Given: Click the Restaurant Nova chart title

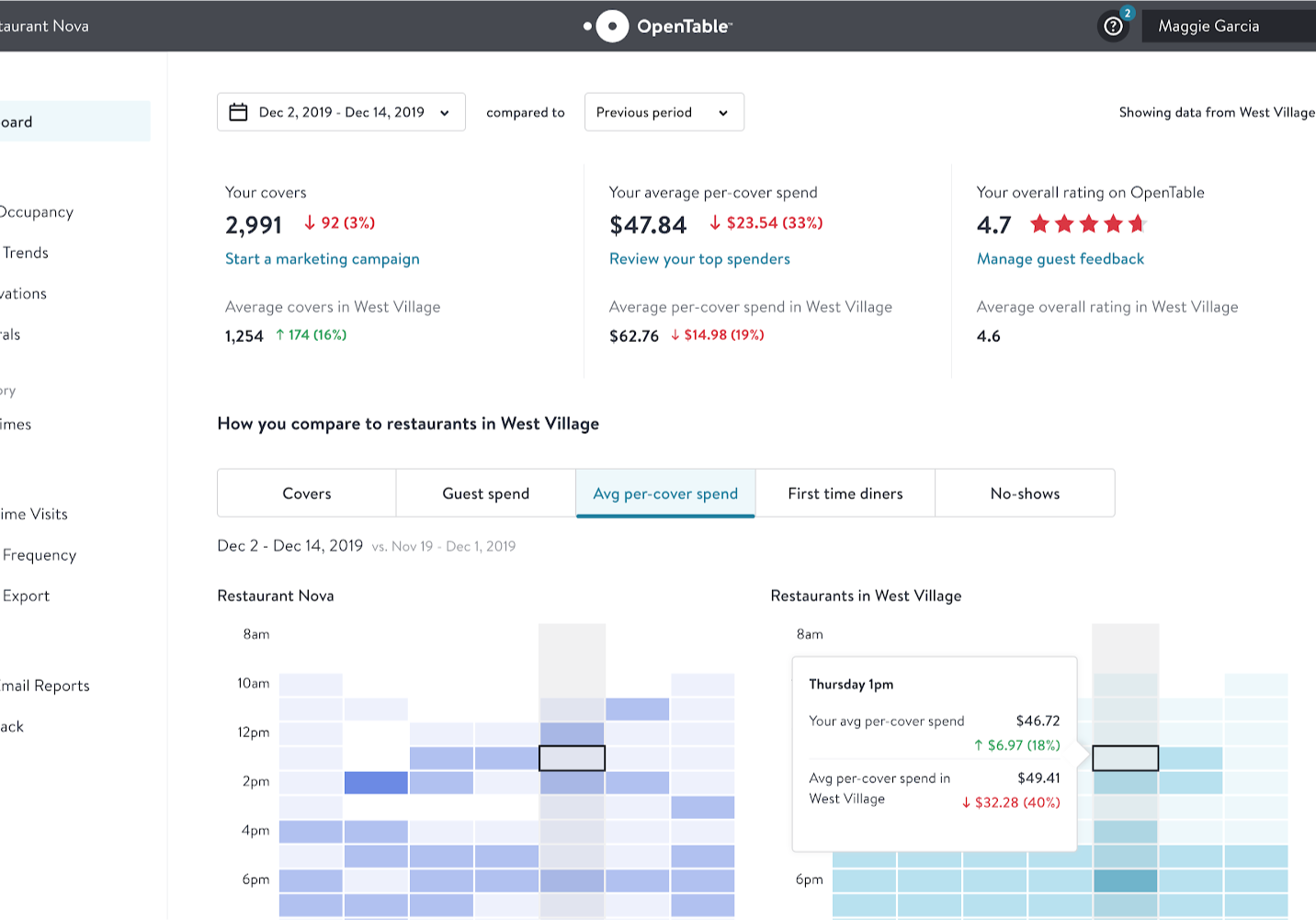Looking at the screenshot, I should 276,596.
